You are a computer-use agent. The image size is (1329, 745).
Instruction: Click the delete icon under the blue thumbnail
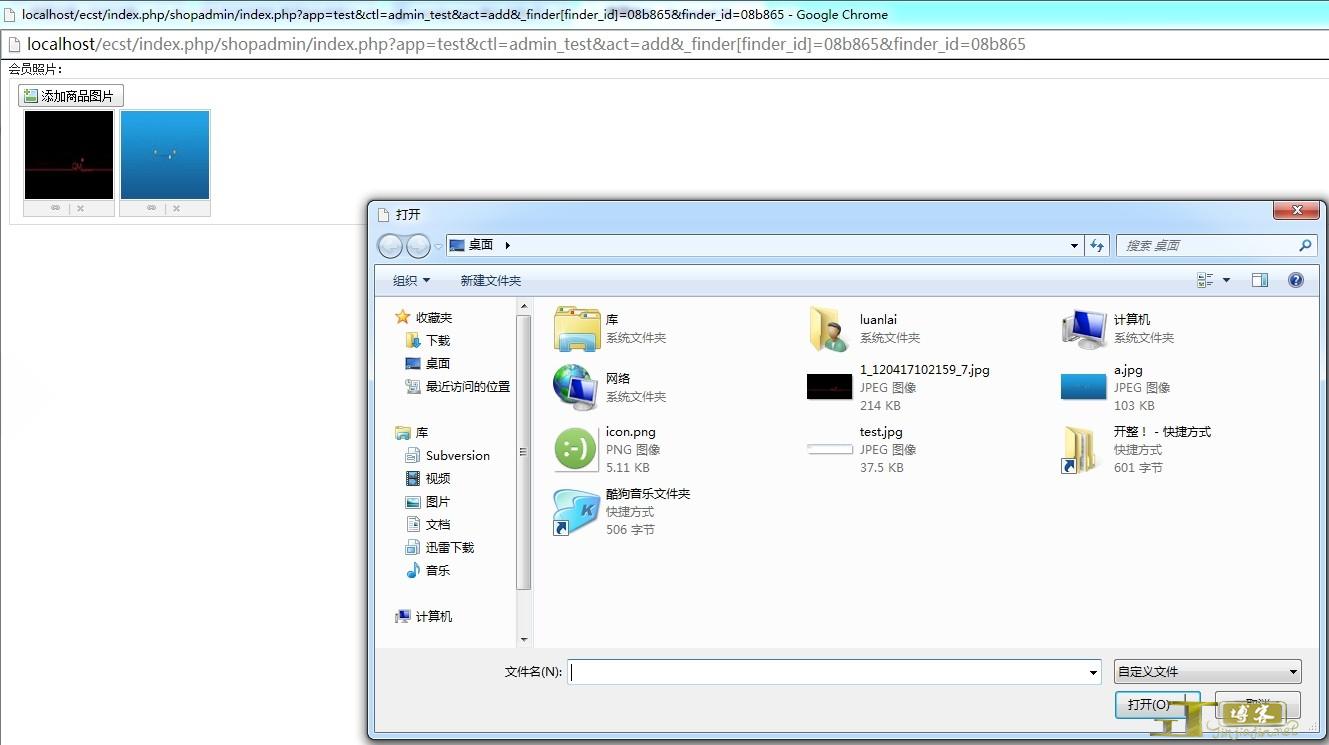[x=176, y=208]
